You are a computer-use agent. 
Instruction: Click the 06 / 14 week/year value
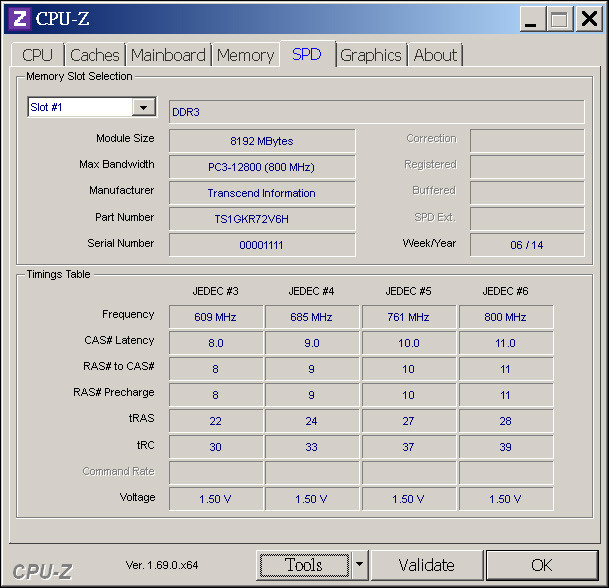[527, 245]
